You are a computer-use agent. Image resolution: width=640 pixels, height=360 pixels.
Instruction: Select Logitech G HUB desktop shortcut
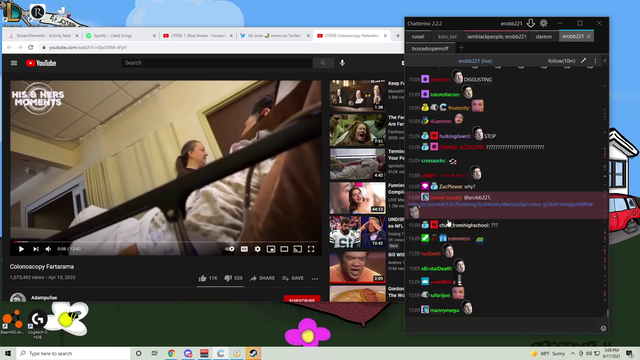coord(38,323)
